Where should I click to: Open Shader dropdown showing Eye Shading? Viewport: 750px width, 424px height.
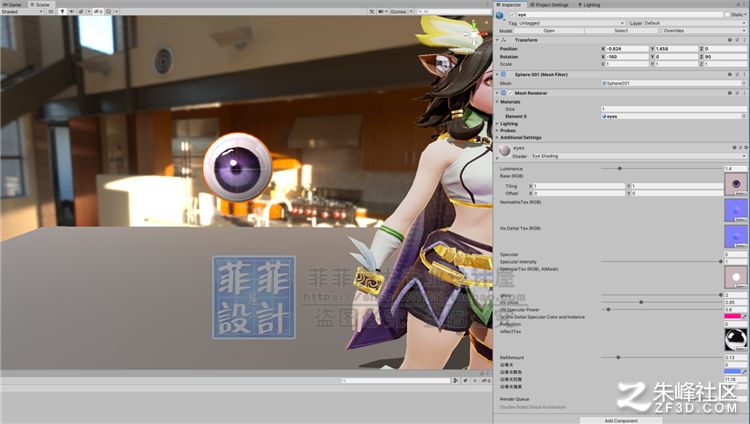point(638,156)
